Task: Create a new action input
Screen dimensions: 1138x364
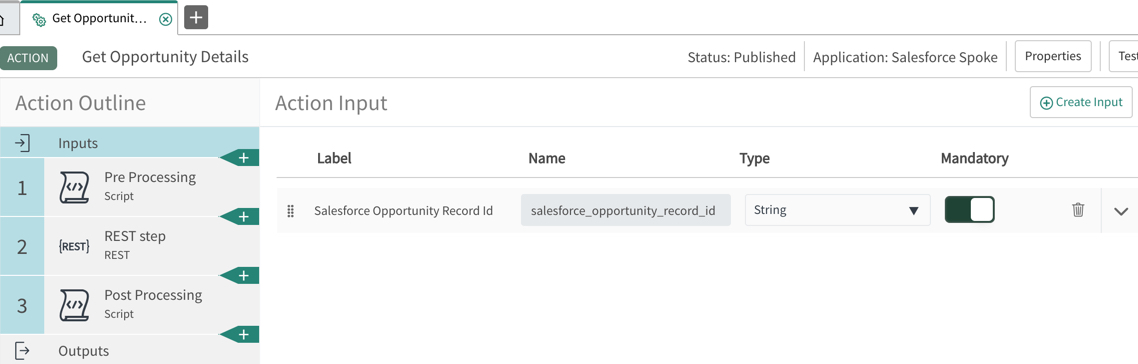Action: [1081, 102]
